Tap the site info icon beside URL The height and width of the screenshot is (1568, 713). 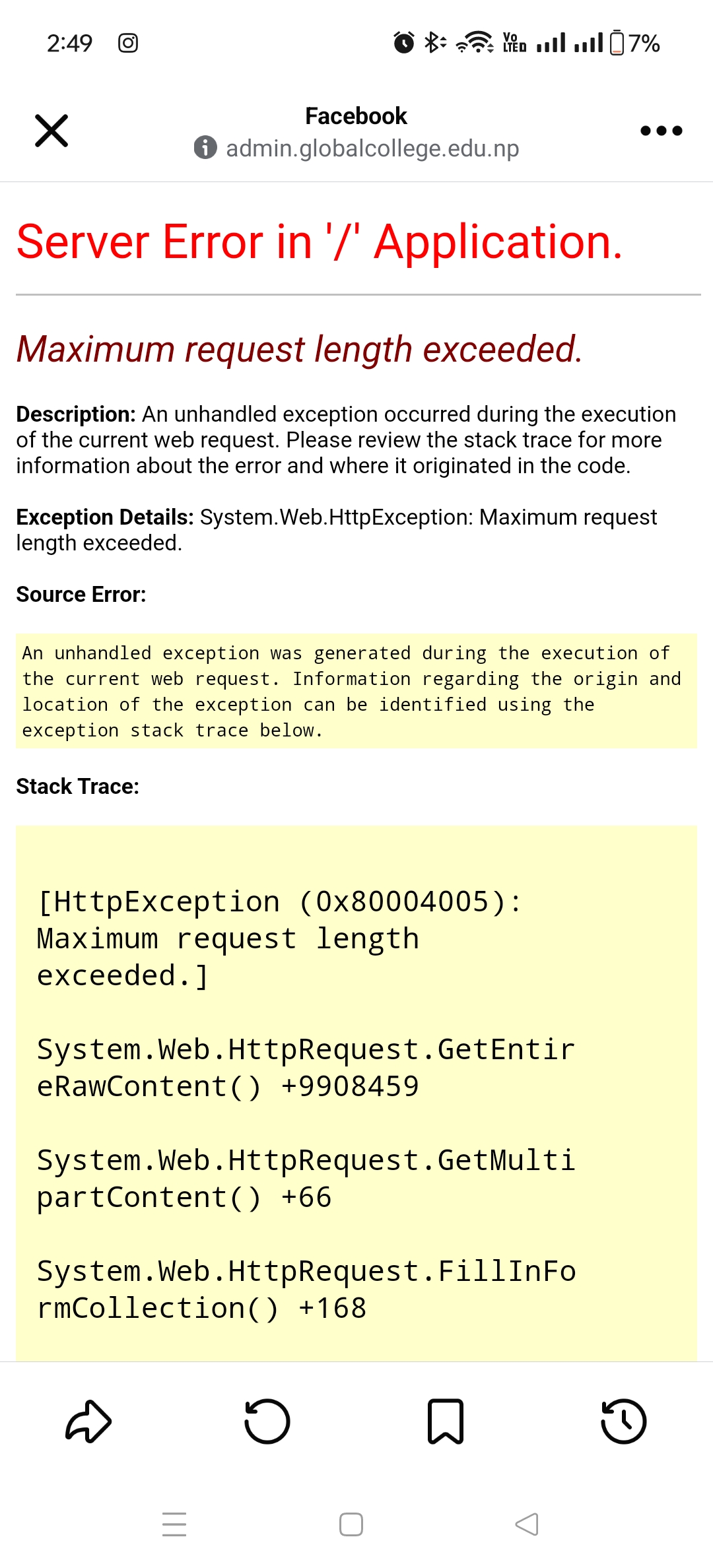[x=205, y=148]
